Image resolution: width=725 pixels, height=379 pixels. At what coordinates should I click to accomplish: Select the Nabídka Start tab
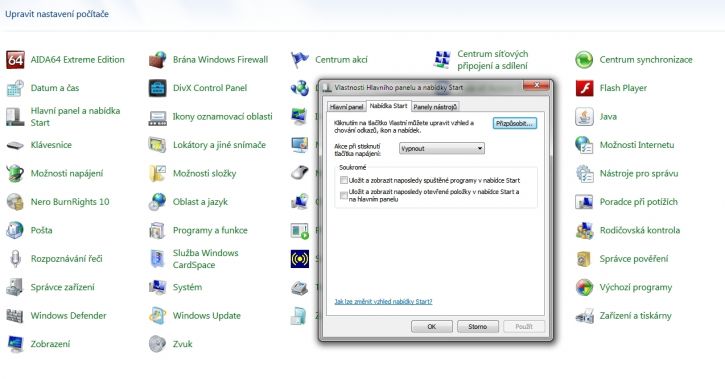388,106
